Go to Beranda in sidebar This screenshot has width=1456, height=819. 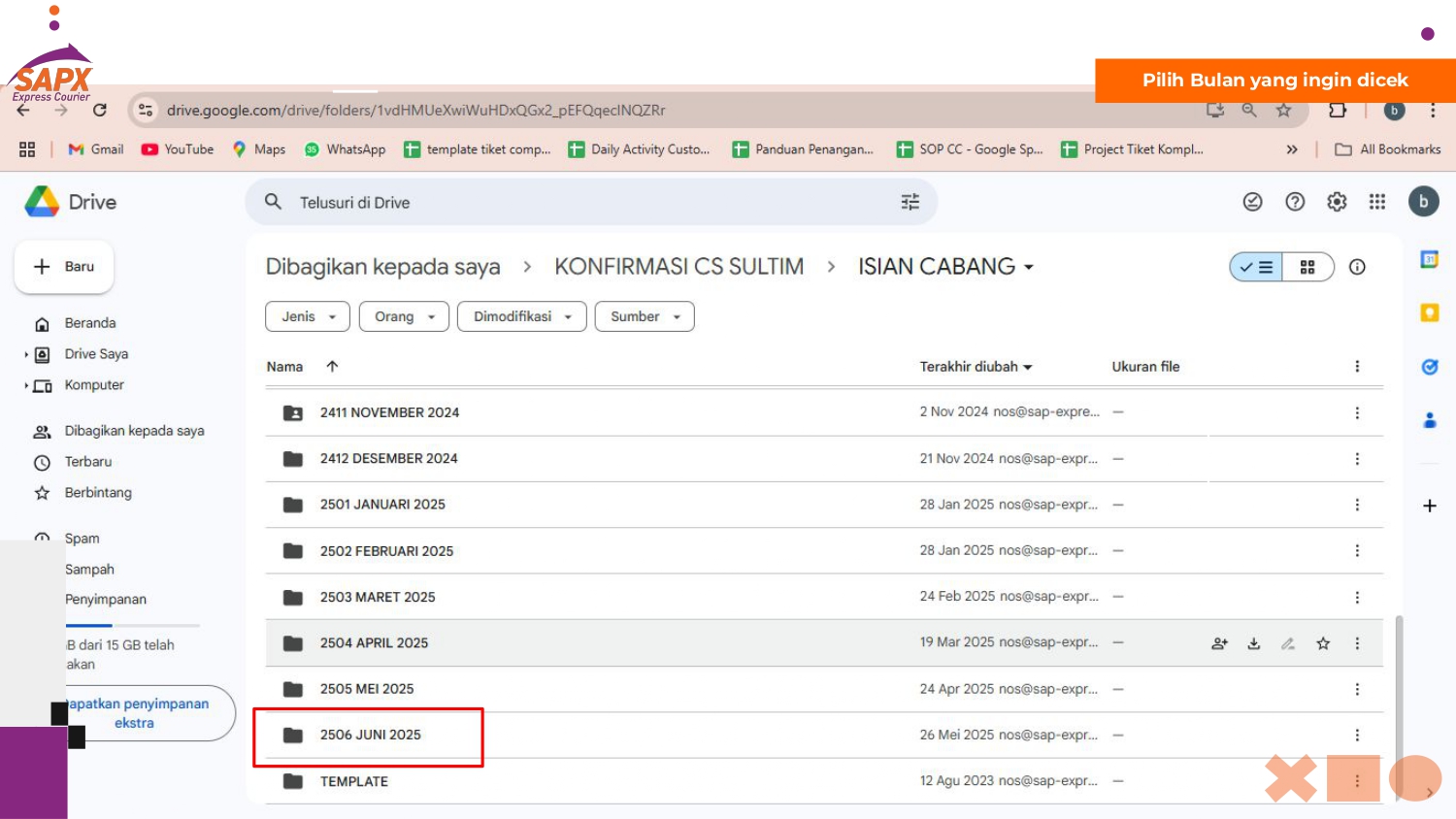[90, 323]
